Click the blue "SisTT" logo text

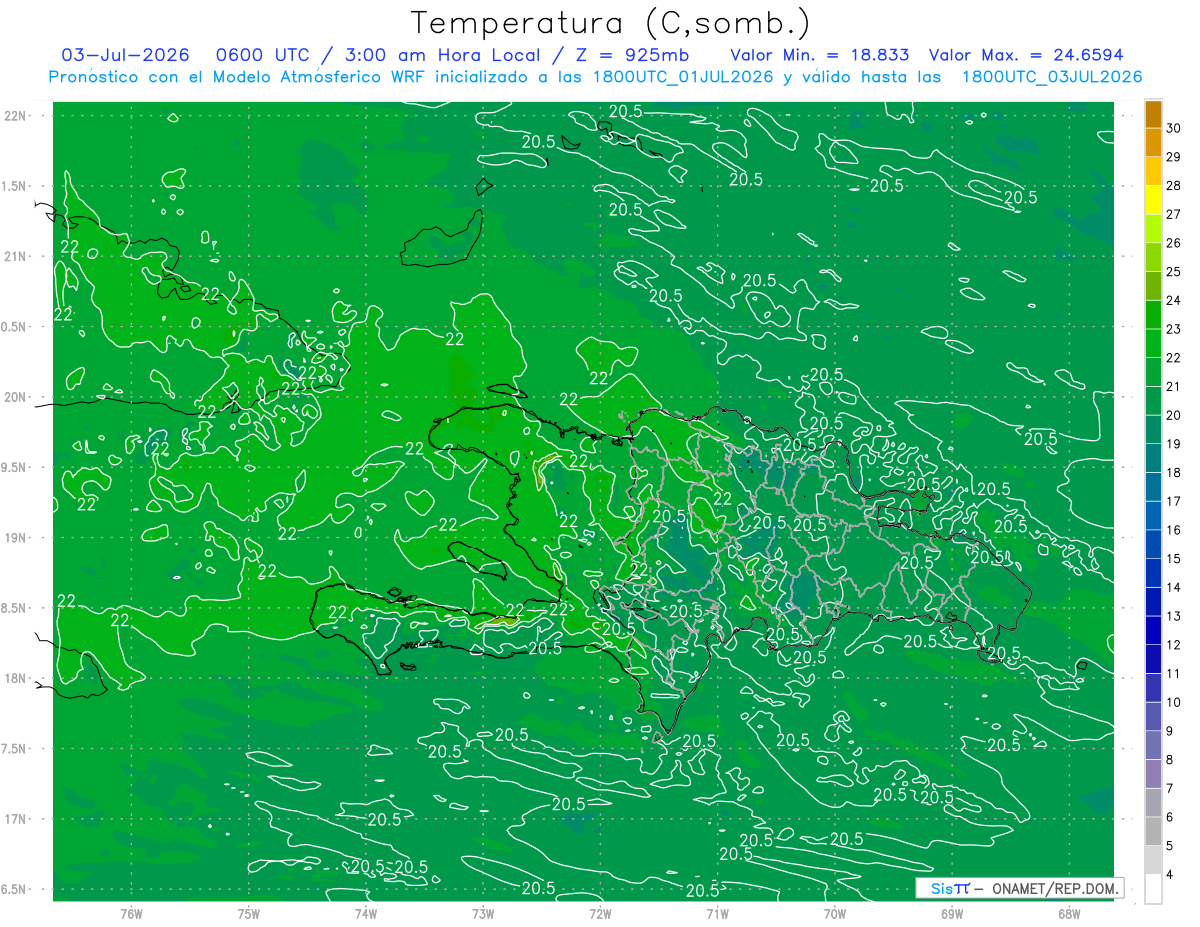[x=950, y=888]
